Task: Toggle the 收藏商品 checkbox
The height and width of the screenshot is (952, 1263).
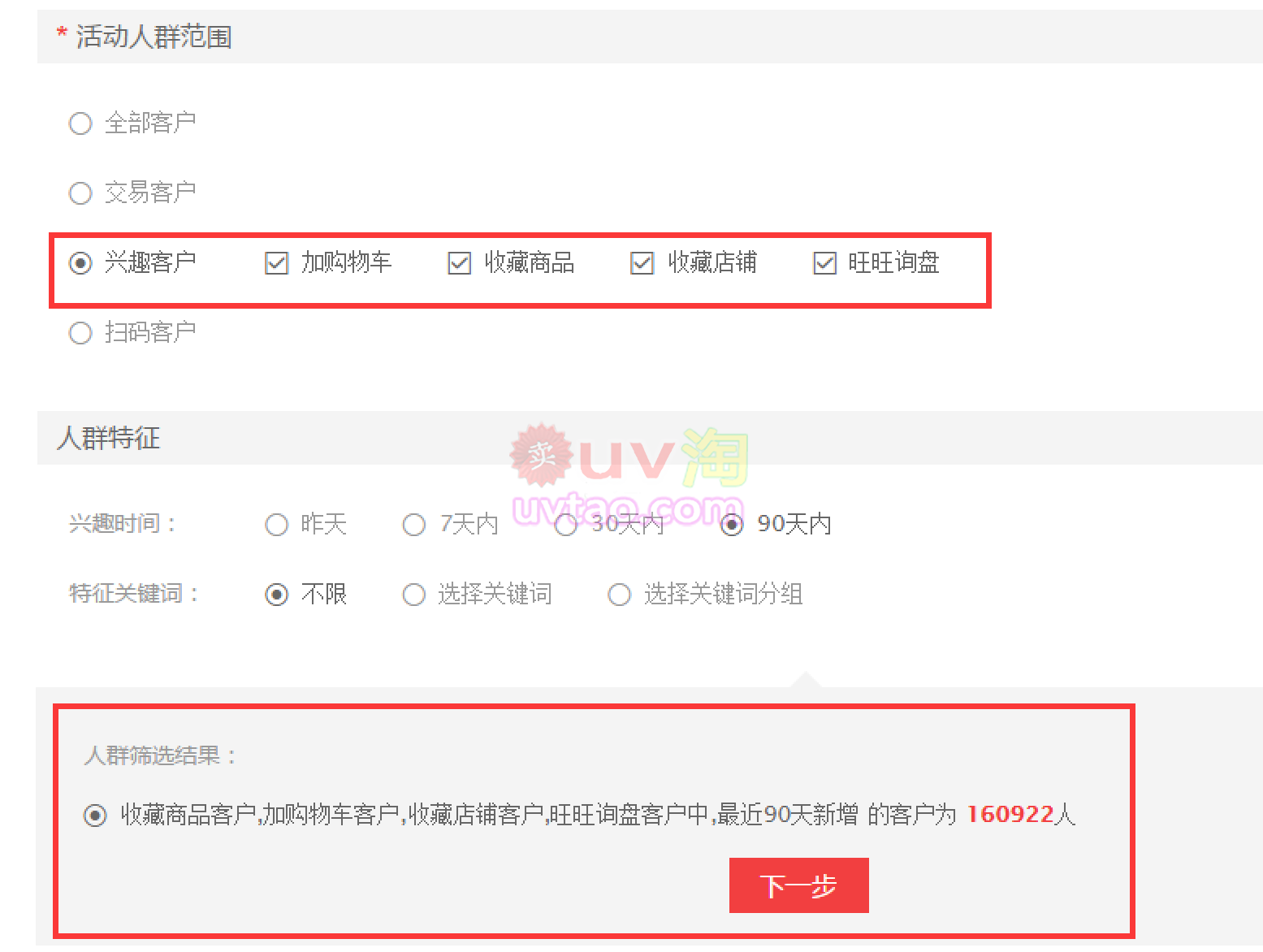Action: click(x=460, y=263)
